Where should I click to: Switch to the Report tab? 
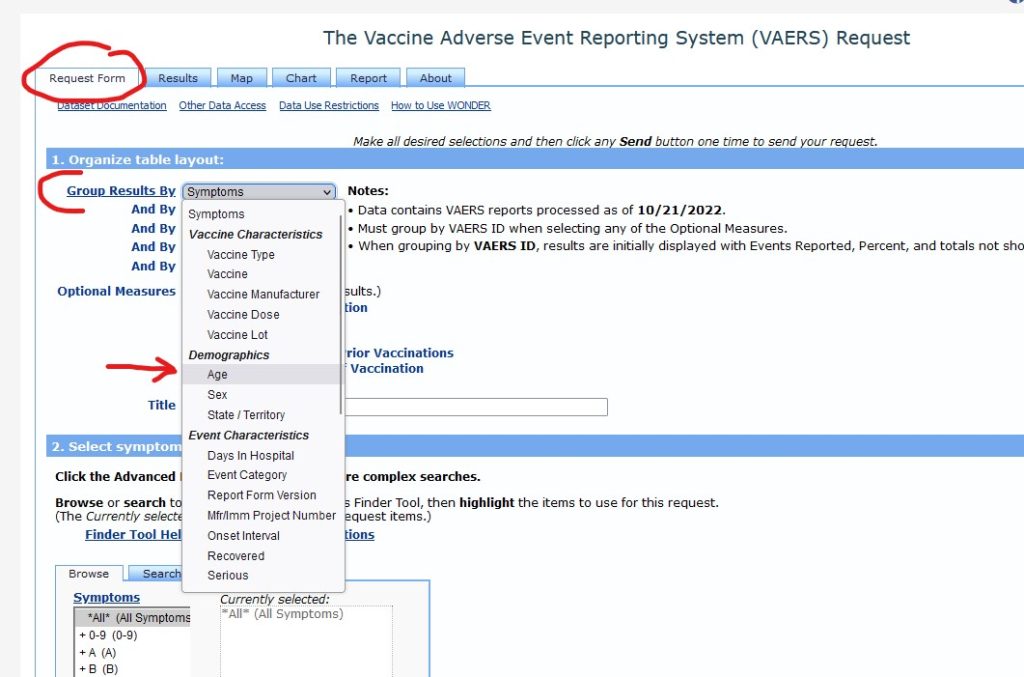tap(368, 78)
